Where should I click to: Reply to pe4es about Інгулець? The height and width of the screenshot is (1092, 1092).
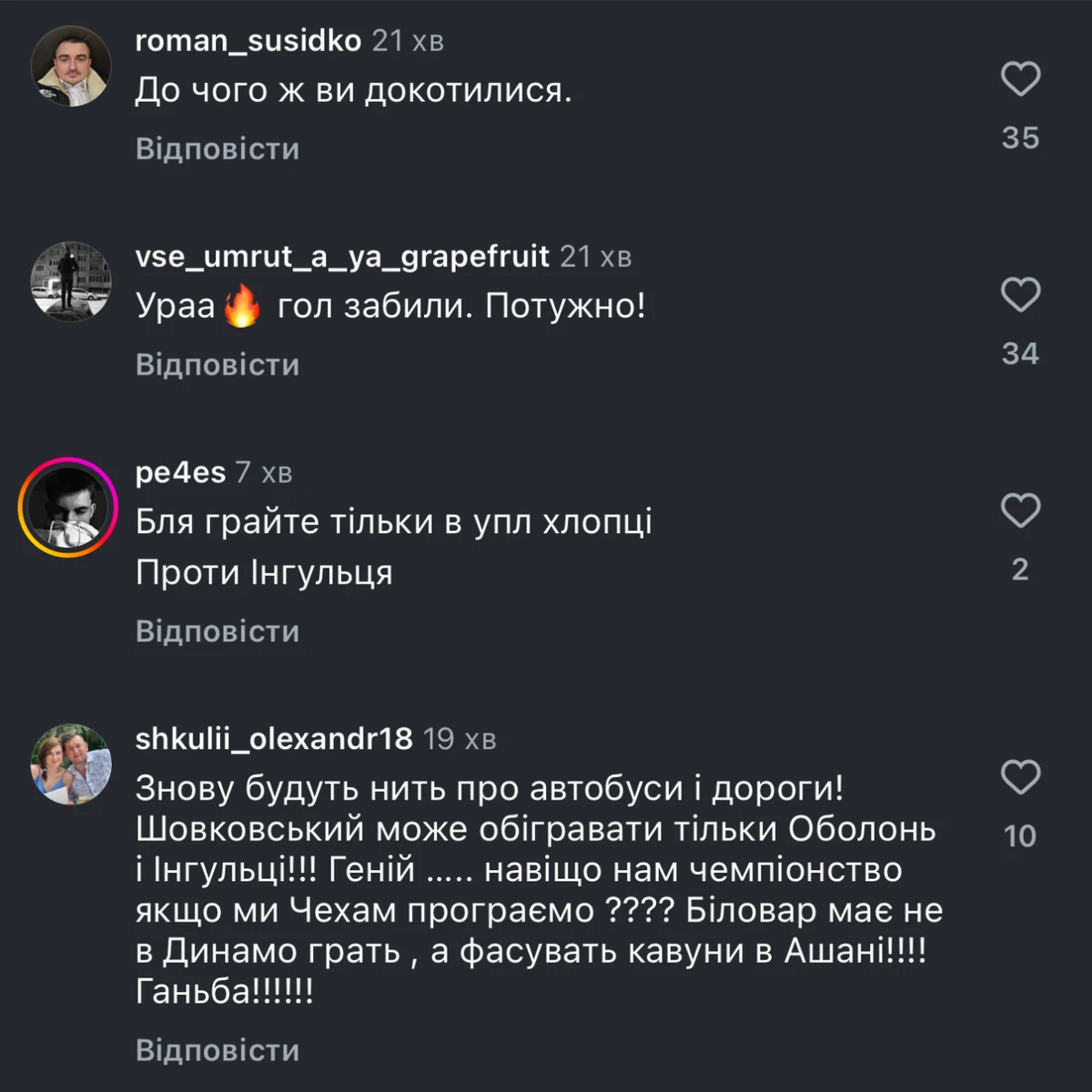click(217, 632)
